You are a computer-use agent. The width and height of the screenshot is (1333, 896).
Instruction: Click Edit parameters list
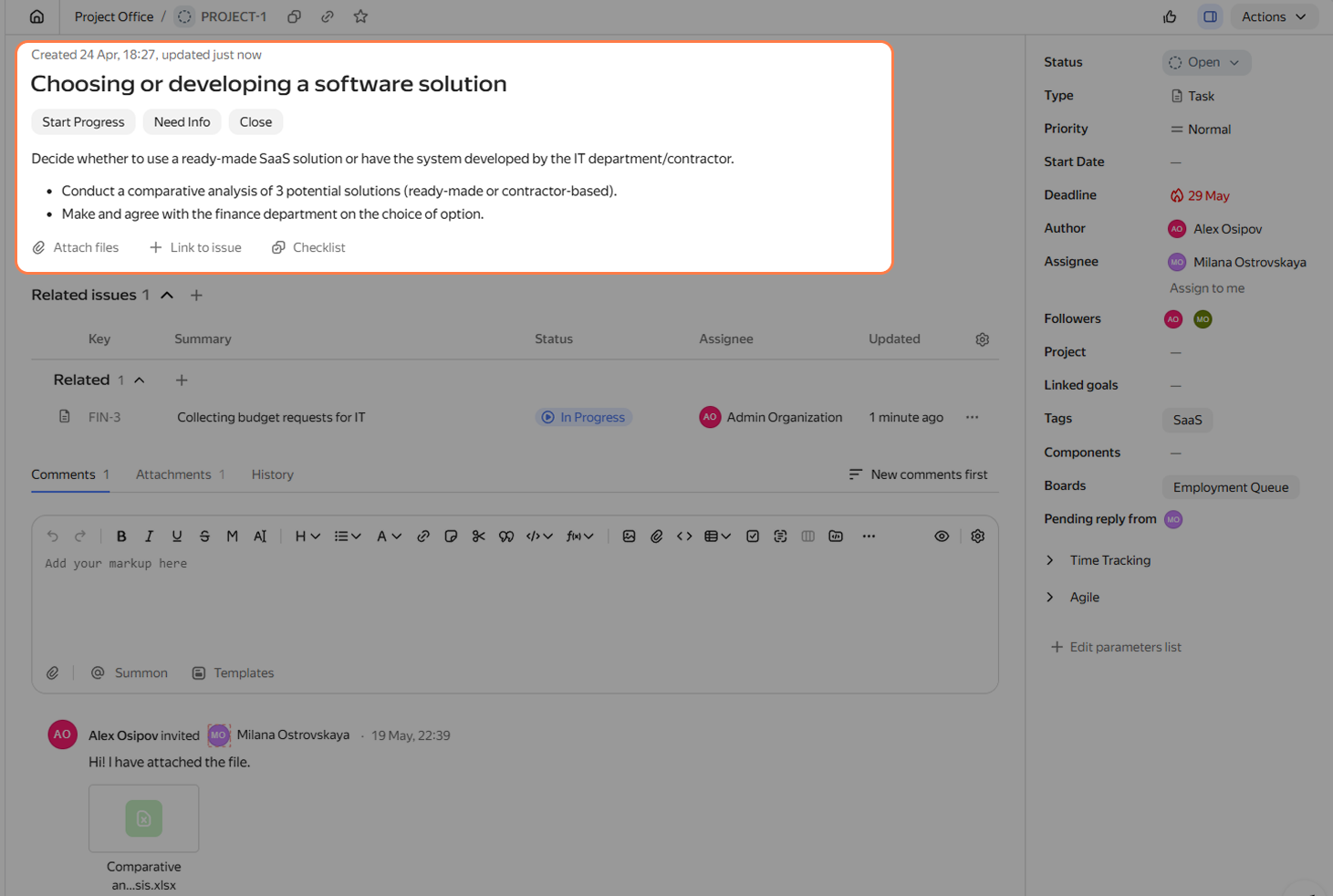1116,647
